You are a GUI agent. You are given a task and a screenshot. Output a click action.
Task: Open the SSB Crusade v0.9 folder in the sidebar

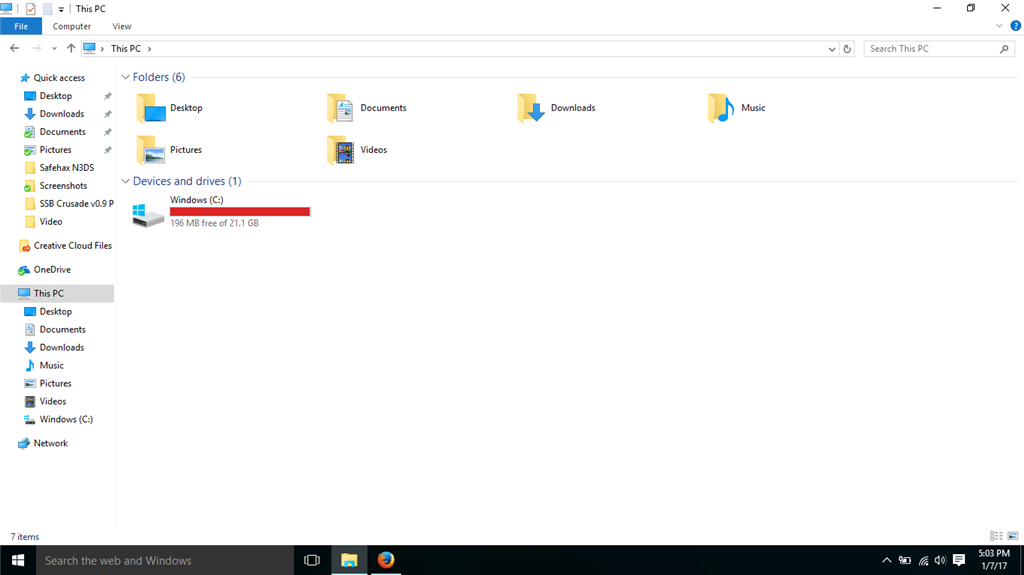[x=69, y=204]
